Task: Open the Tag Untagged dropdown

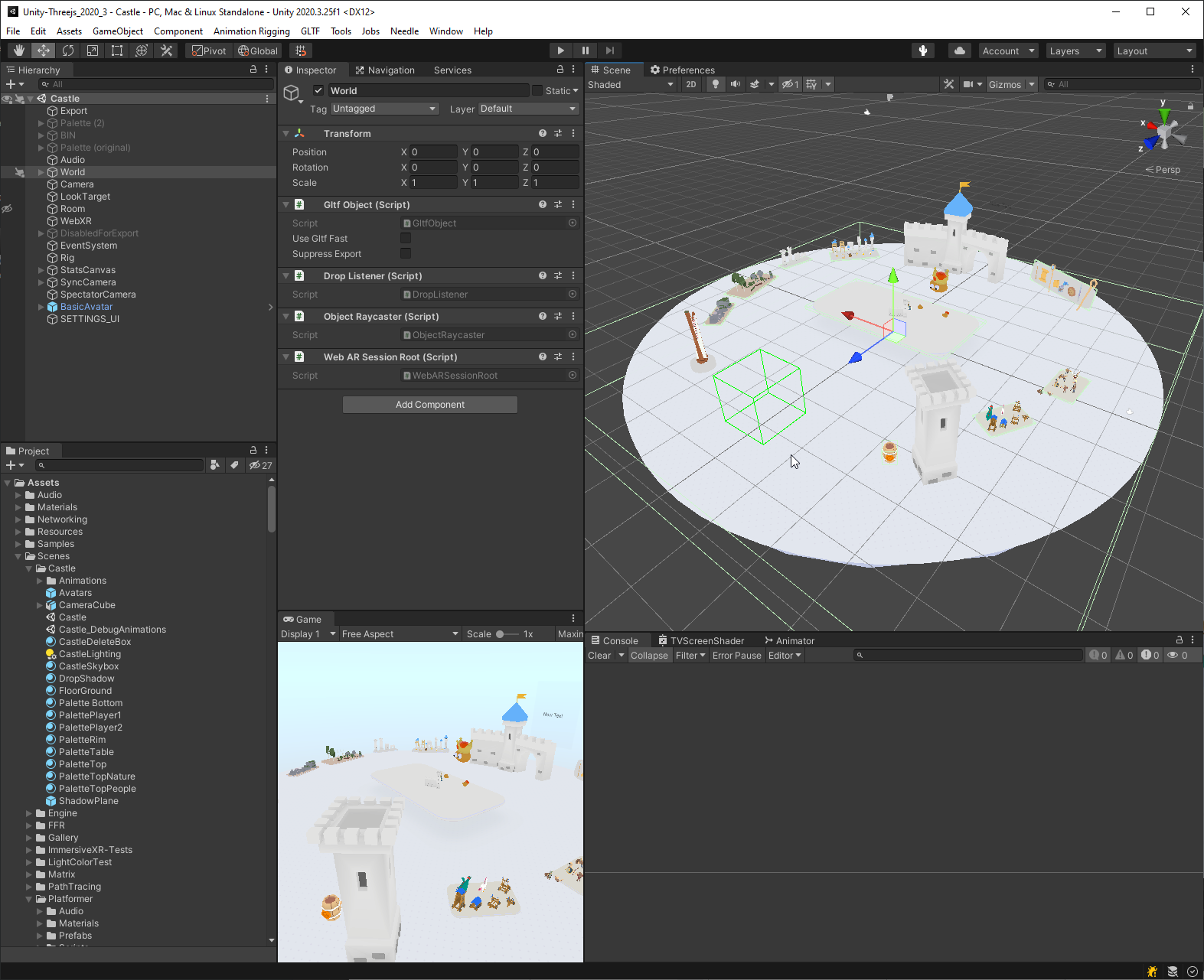Action: (384, 109)
